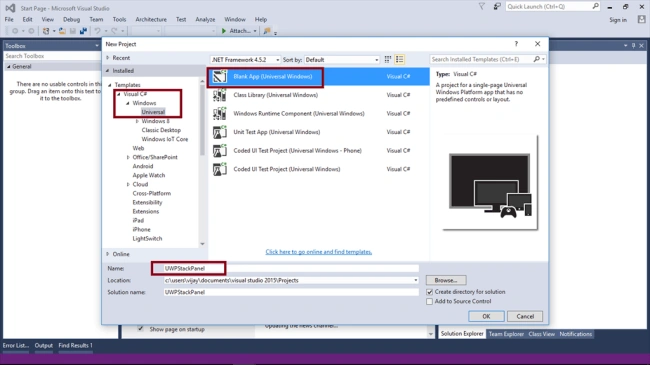Click the Search Installed Templates field
650x365 pixels.
click(x=481, y=59)
